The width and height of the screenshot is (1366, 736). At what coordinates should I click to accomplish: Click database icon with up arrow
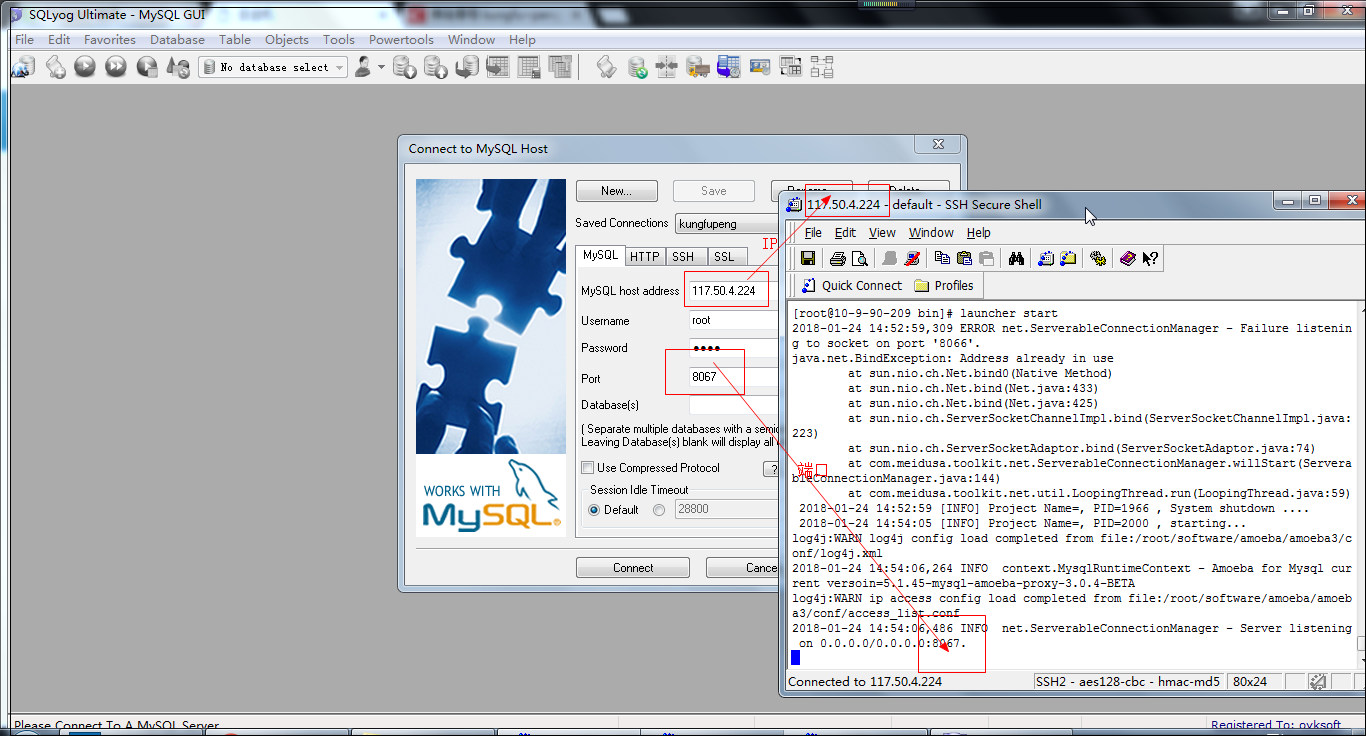coord(435,67)
